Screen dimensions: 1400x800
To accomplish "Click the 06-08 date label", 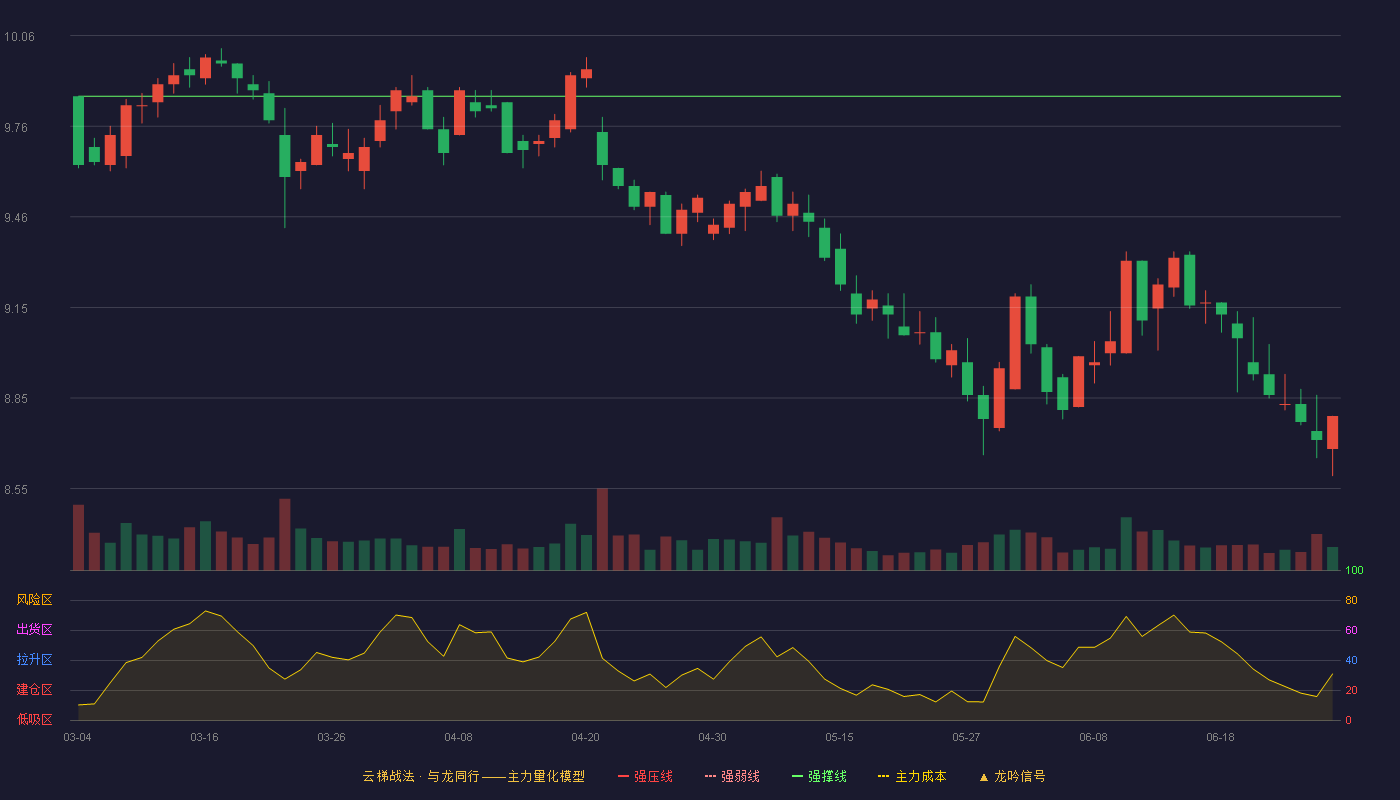I will tap(1093, 737).
